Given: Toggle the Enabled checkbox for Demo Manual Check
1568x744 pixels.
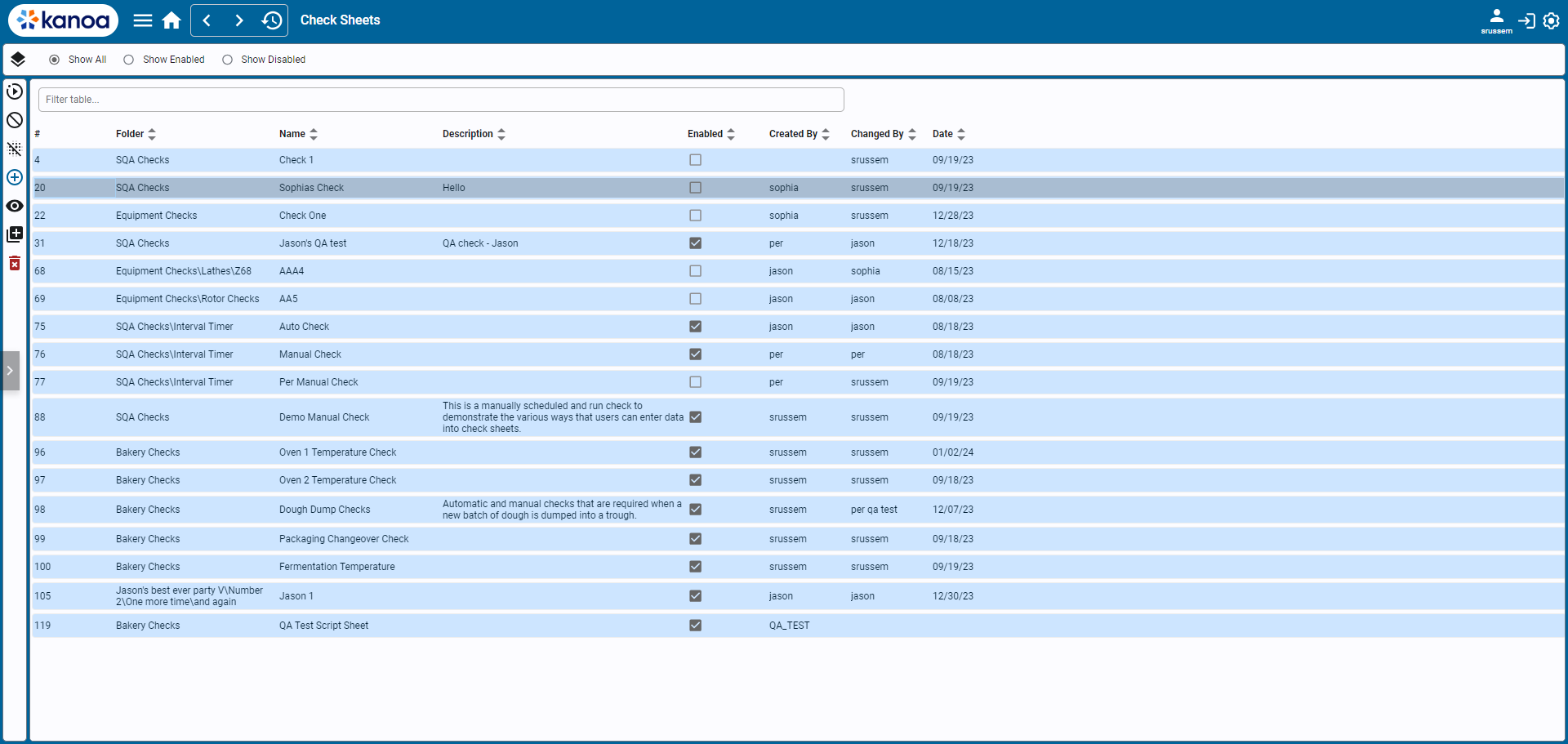Looking at the screenshot, I should coord(696,417).
